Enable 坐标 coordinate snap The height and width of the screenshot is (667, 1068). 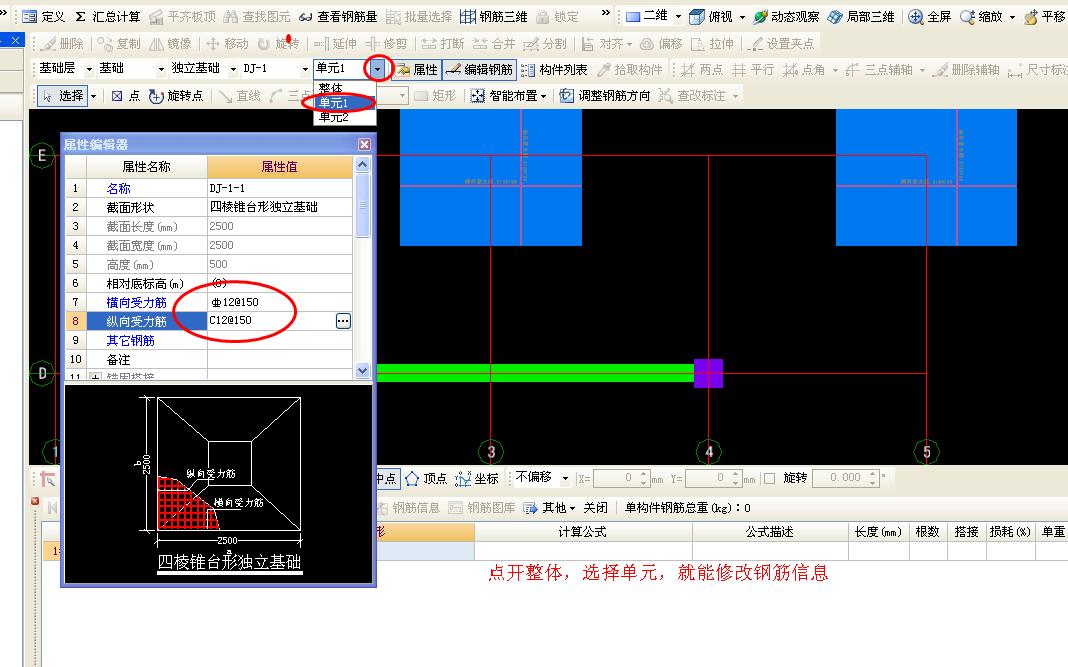tap(477, 478)
